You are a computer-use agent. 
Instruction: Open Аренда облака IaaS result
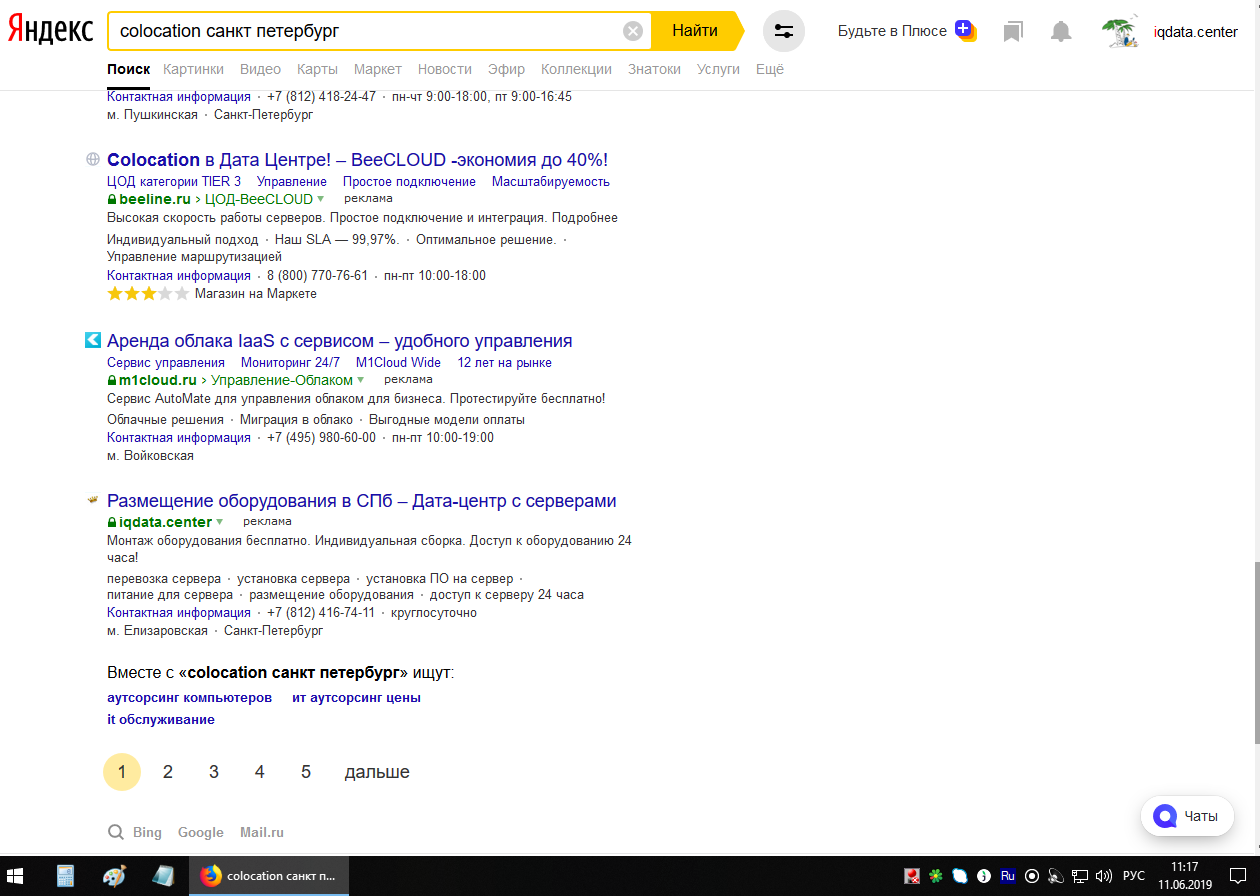click(340, 341)
